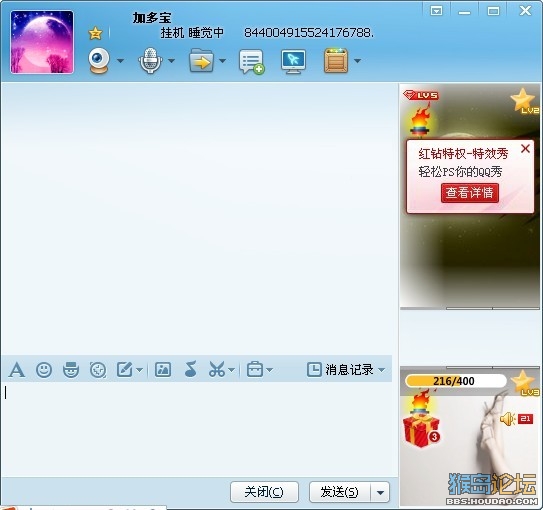Click the speaker icon with red 21 badge

coord(516,419)
